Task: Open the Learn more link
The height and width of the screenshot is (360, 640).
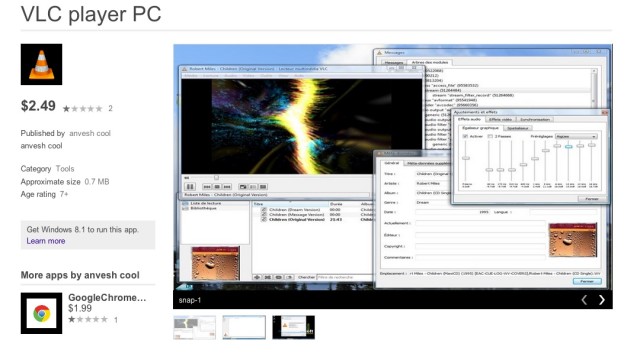Action: click(46, 241)
